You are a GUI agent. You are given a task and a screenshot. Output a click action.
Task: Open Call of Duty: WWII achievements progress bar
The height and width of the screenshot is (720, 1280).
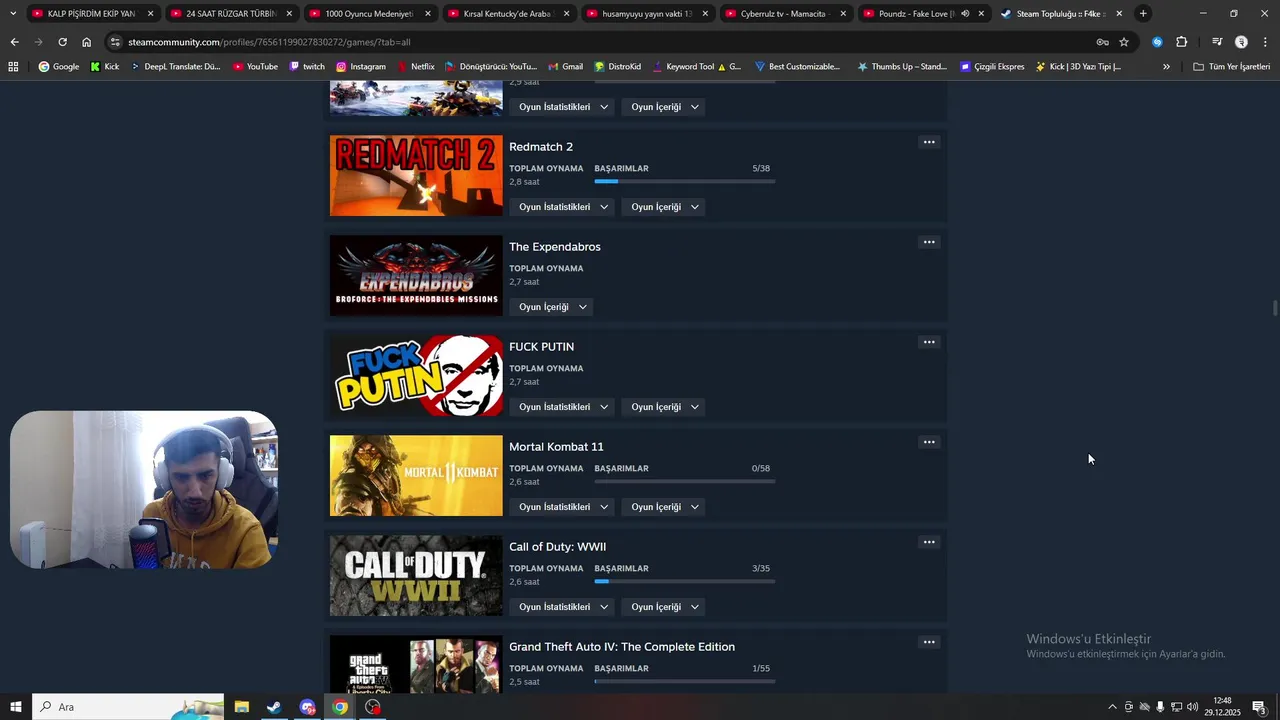coord(684,581)
